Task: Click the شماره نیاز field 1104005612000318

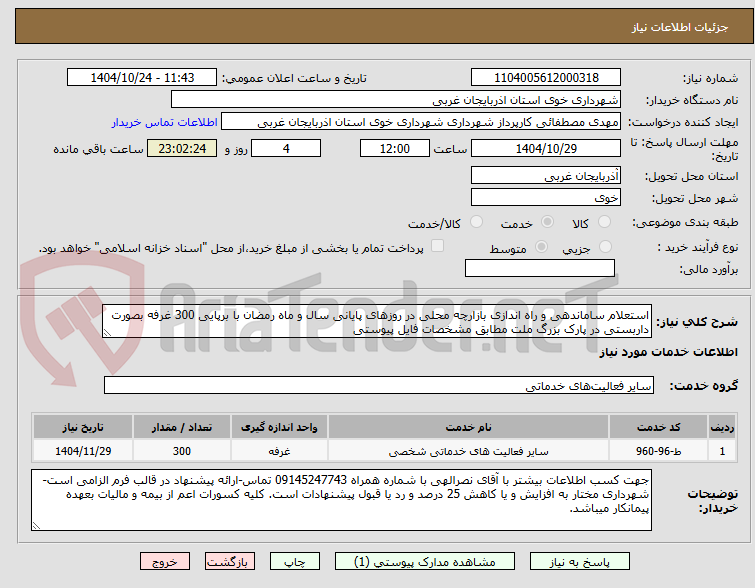Action: pos(546,78)
